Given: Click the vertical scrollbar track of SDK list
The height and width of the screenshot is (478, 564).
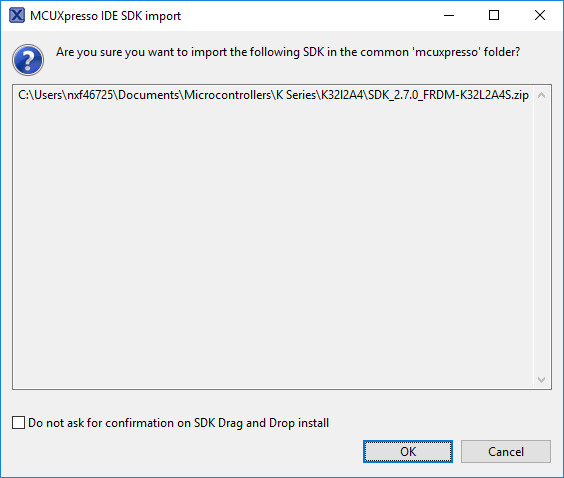Looking at the screenshot, I should (x=541, y=237).
